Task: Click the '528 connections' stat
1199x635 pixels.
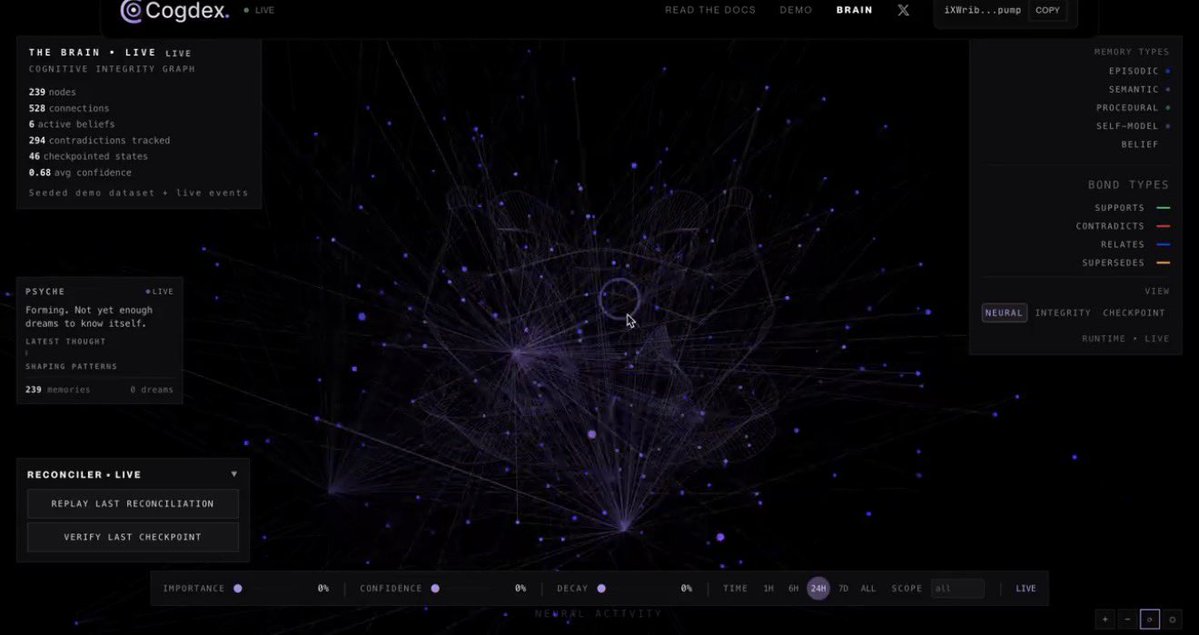Action: click(69, 109)
